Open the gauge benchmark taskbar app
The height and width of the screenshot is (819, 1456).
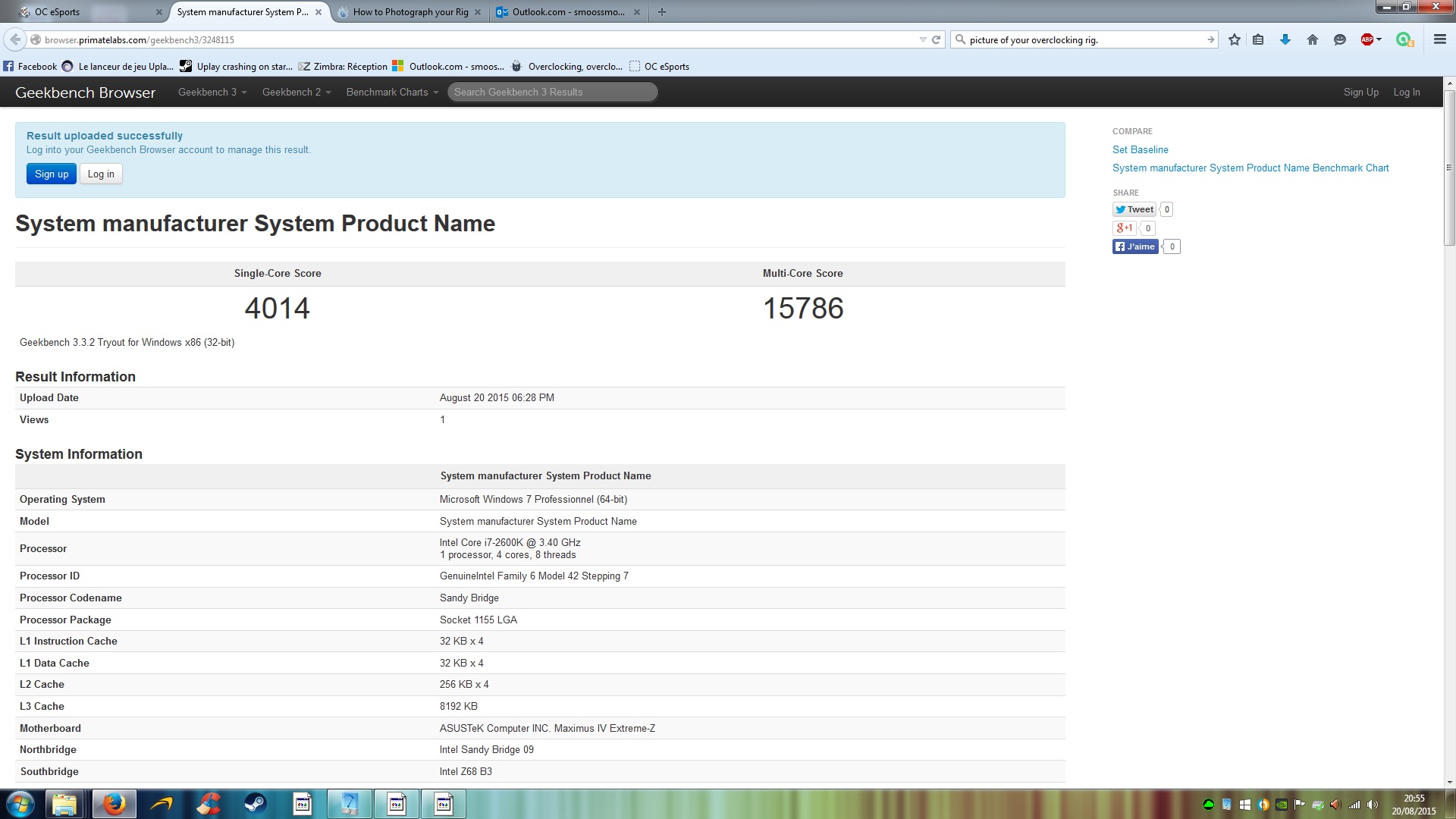pyautogui.click(x=349, y=804)
